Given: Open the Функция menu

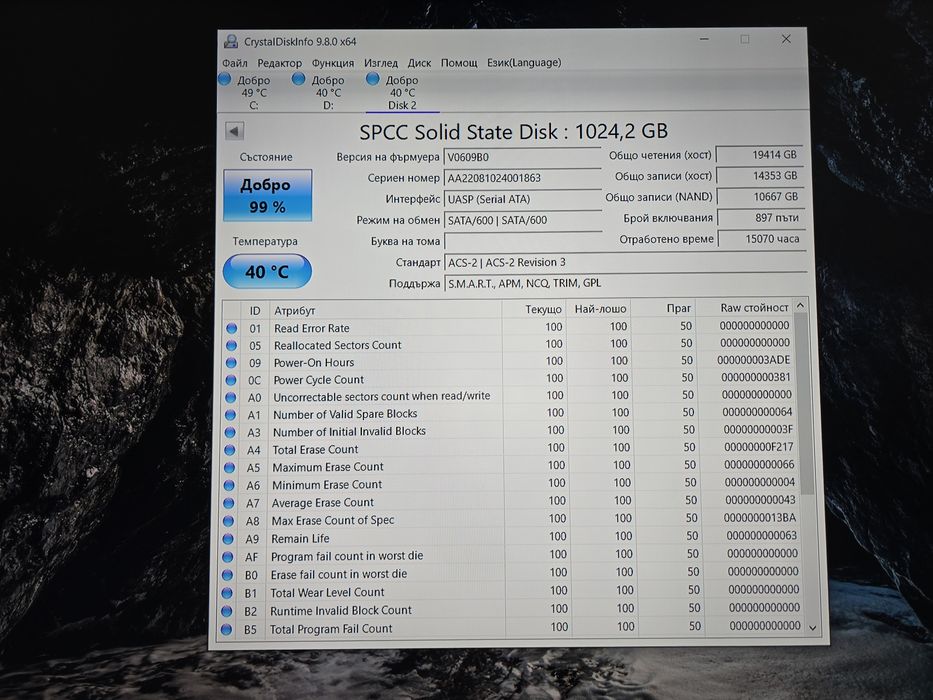Looking at the screenshot, I should [x=333, y=63].
